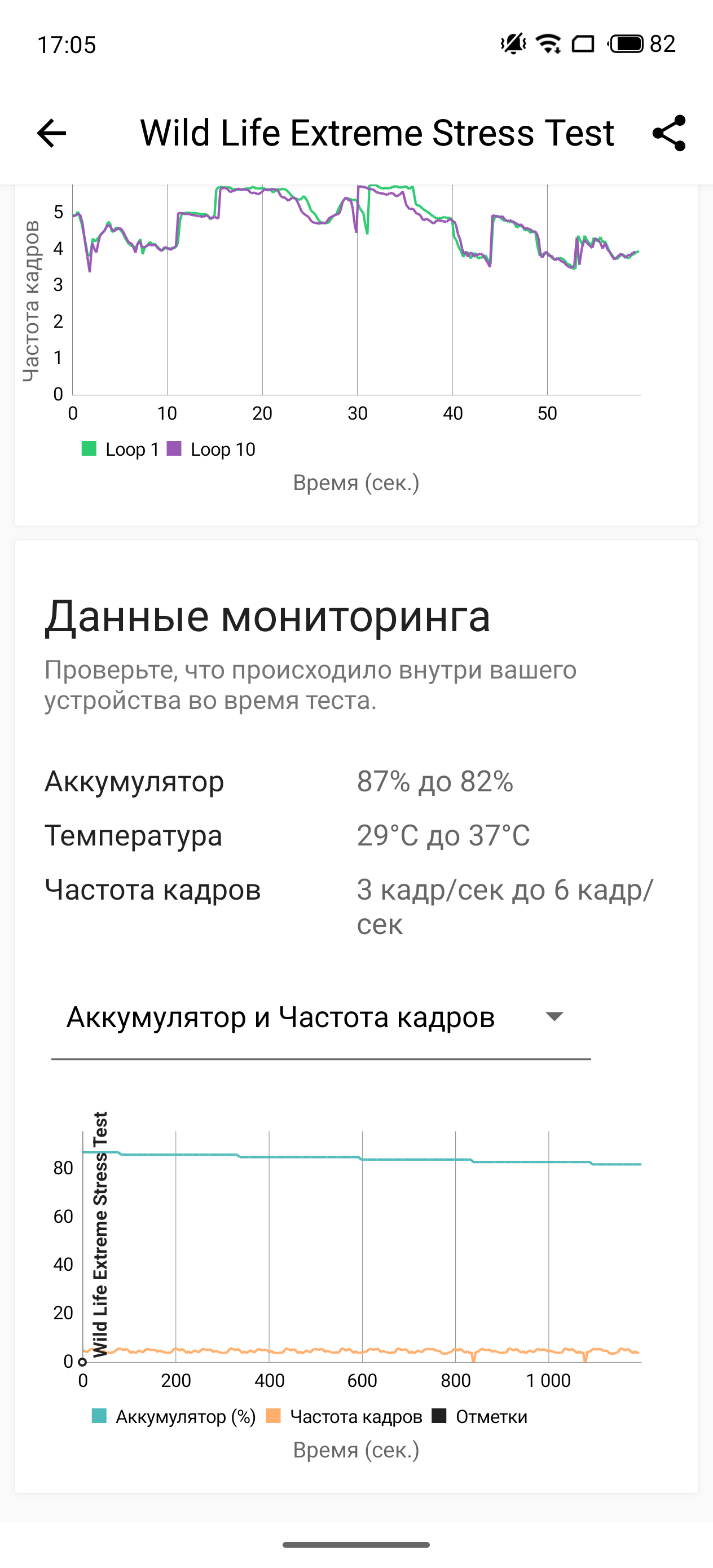
Task: Open the chart type dropdown arrow
Action: point(554,1016)
